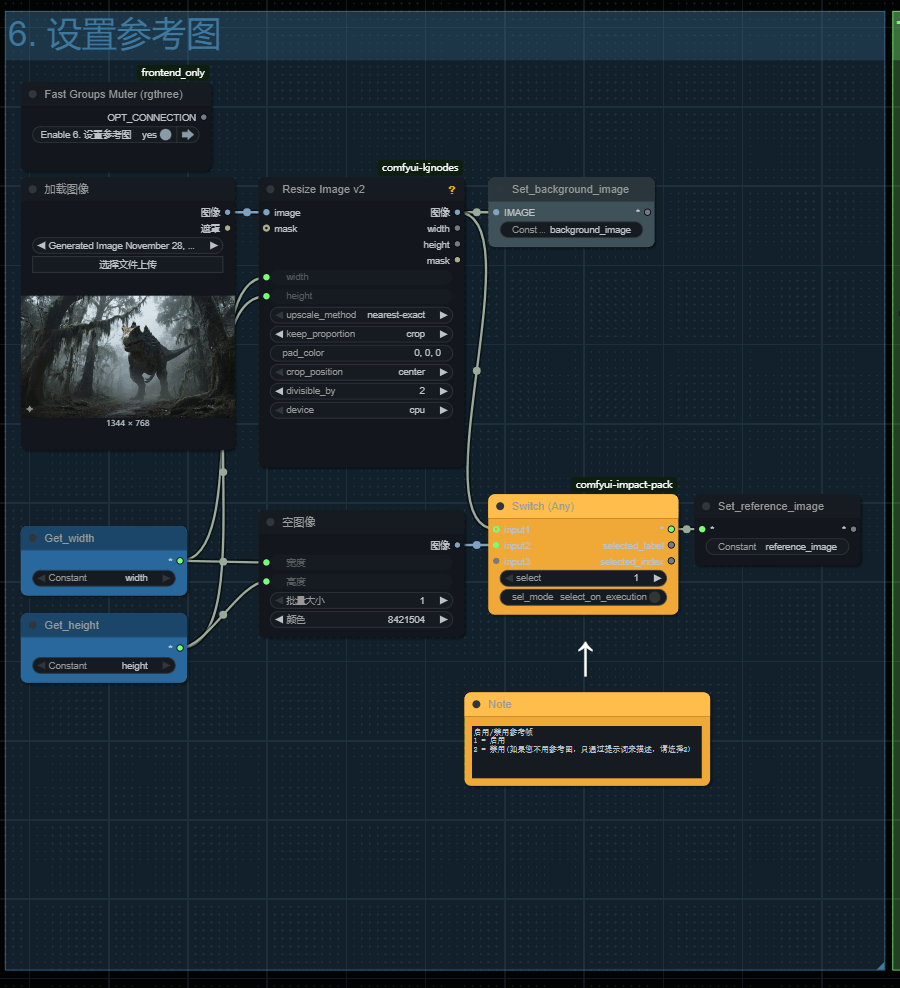Click the 空图像 node collapse dot
Image resolution: width=900 pixels, height=988 pixels.
point(270,523)
